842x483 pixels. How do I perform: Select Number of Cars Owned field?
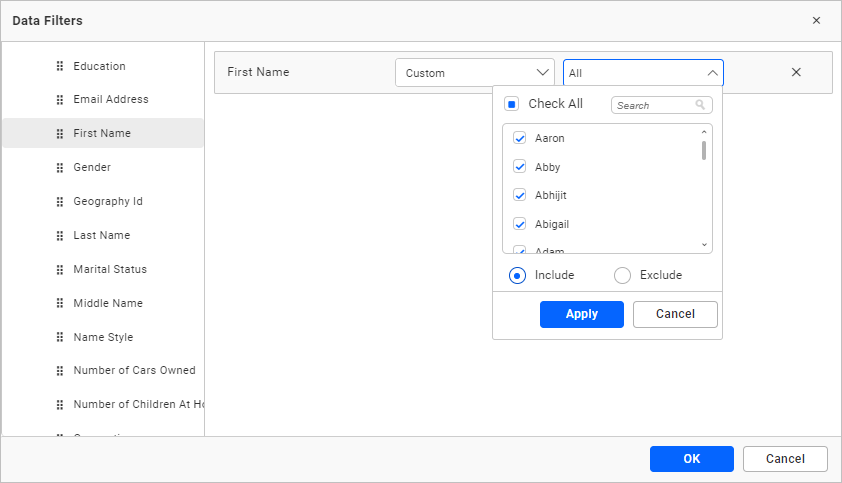pyautogui.click(x=134, y=370)
